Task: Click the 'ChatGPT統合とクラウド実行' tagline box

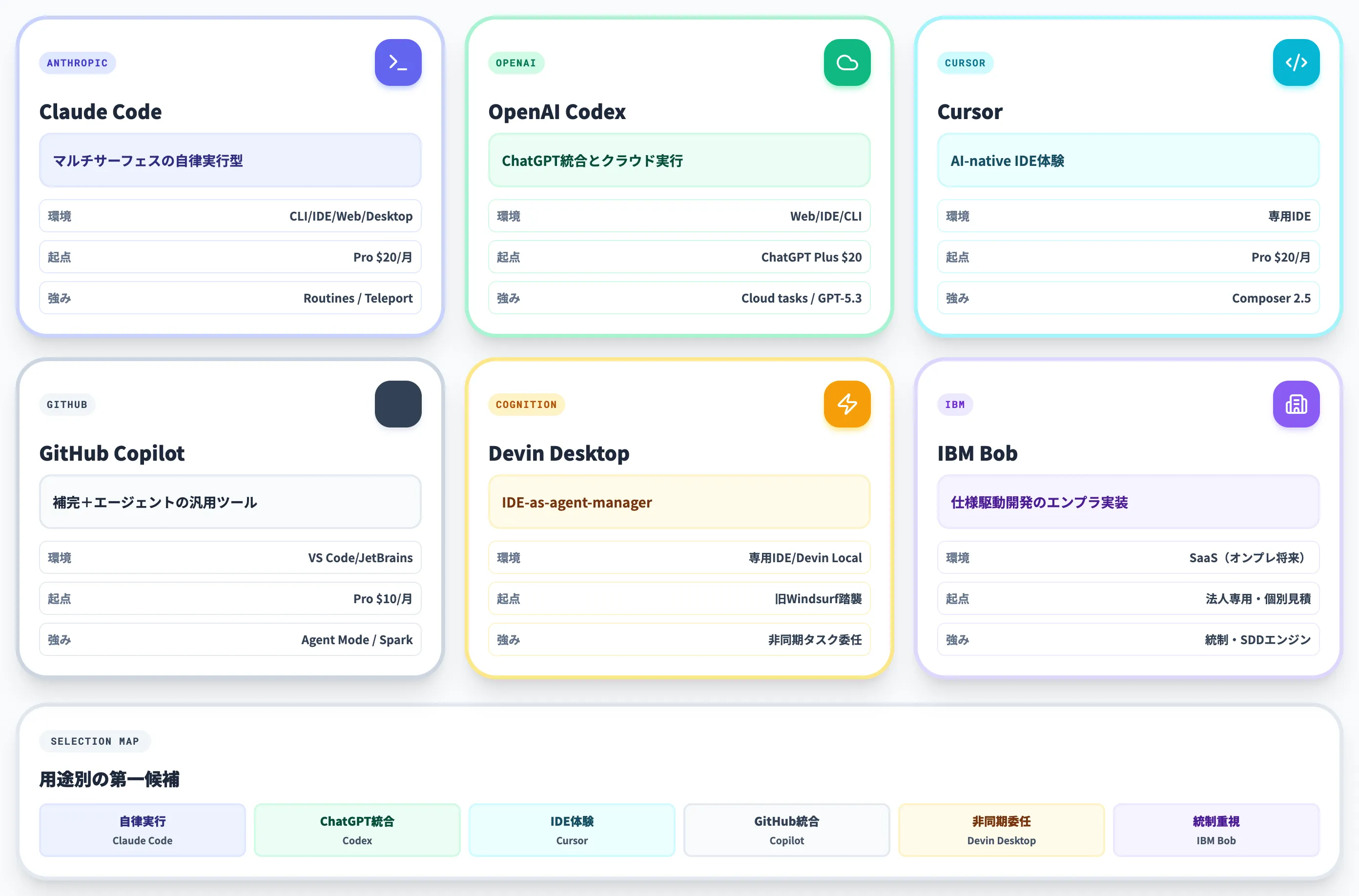Action: point(679,161)
